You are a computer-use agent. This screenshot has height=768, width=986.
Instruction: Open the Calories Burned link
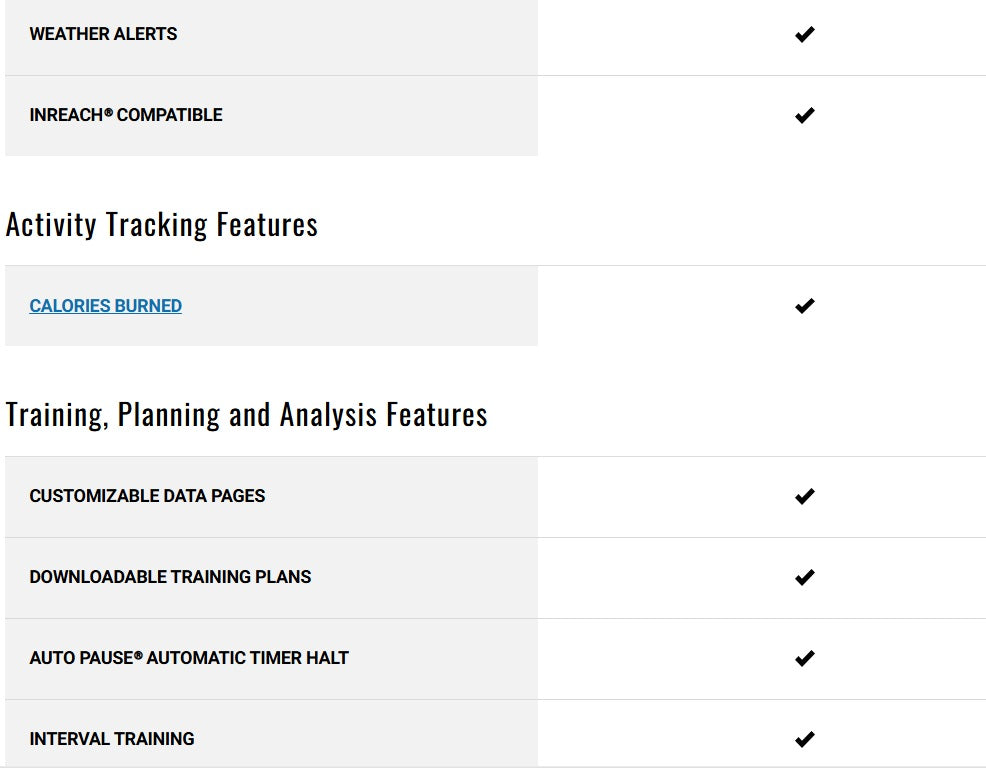pos(105,306)
